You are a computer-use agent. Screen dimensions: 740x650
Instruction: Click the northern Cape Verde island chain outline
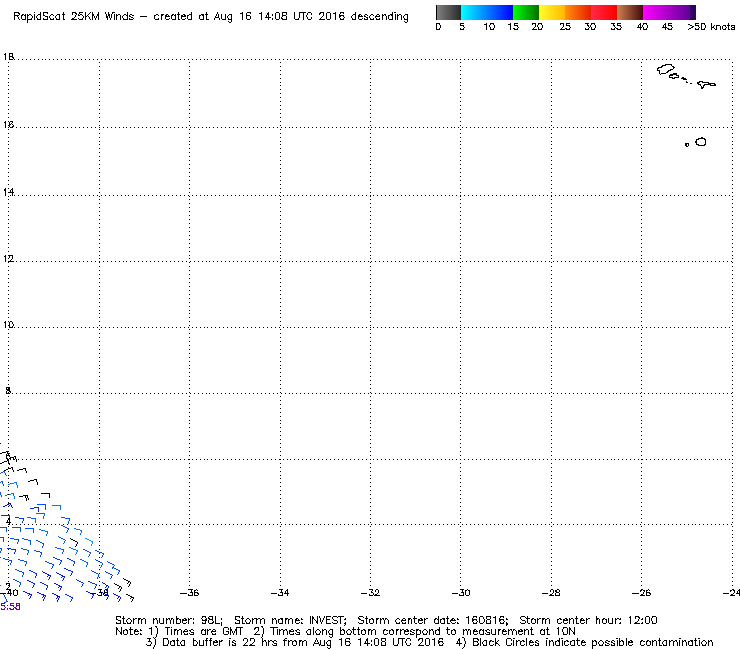click(686, 76)
